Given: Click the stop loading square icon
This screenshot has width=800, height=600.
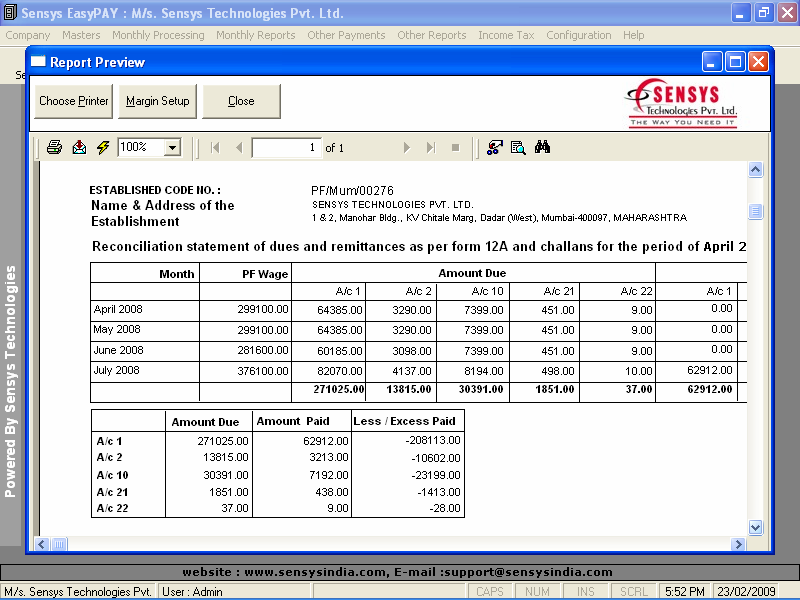Looking at the screenshot, I should click(456, 148).
